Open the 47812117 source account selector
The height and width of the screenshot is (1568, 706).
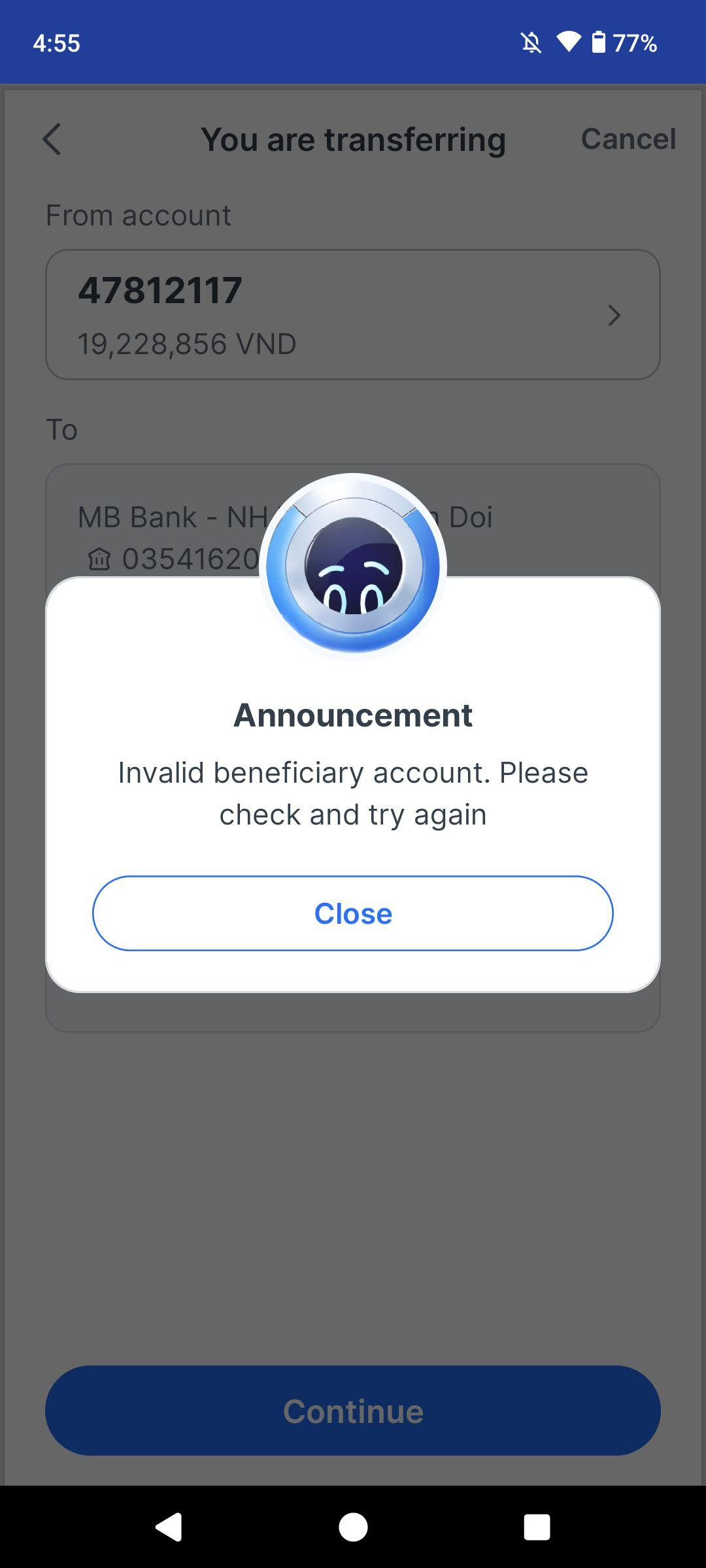point(353,314)
